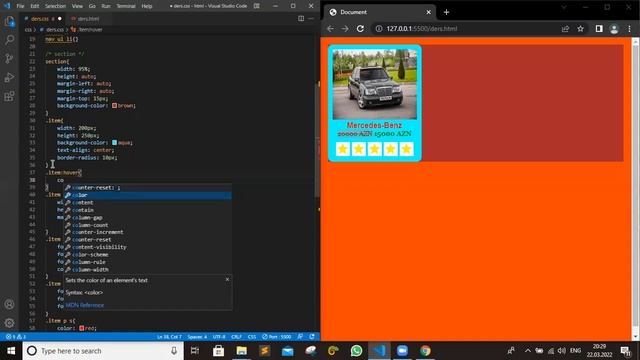The width and height of the screenshot is (640, 360).
Task: Toggle Chrome side panel
Action: pos(599,29)
